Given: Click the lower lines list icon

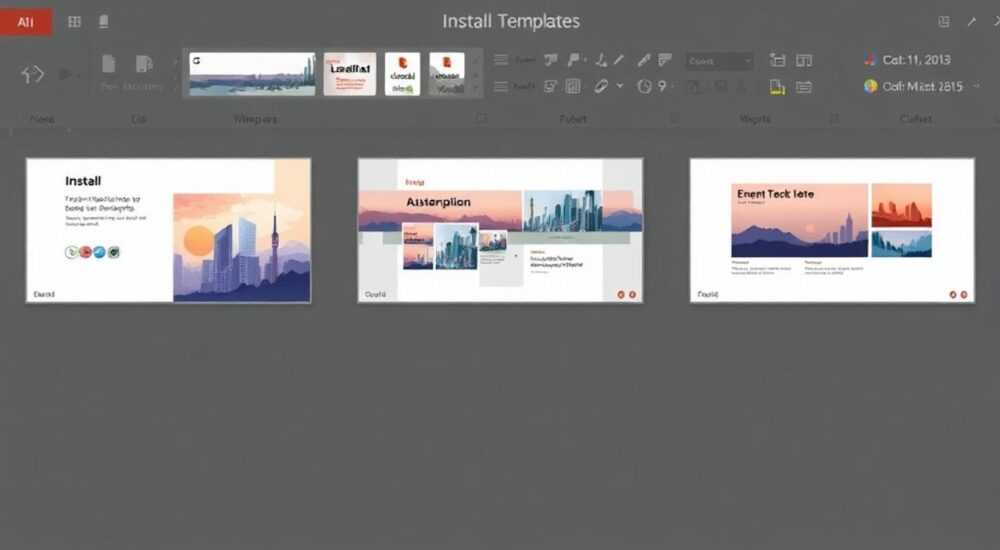Looking at the screenshot, I should pyautogui.click(x=501, y=86).
